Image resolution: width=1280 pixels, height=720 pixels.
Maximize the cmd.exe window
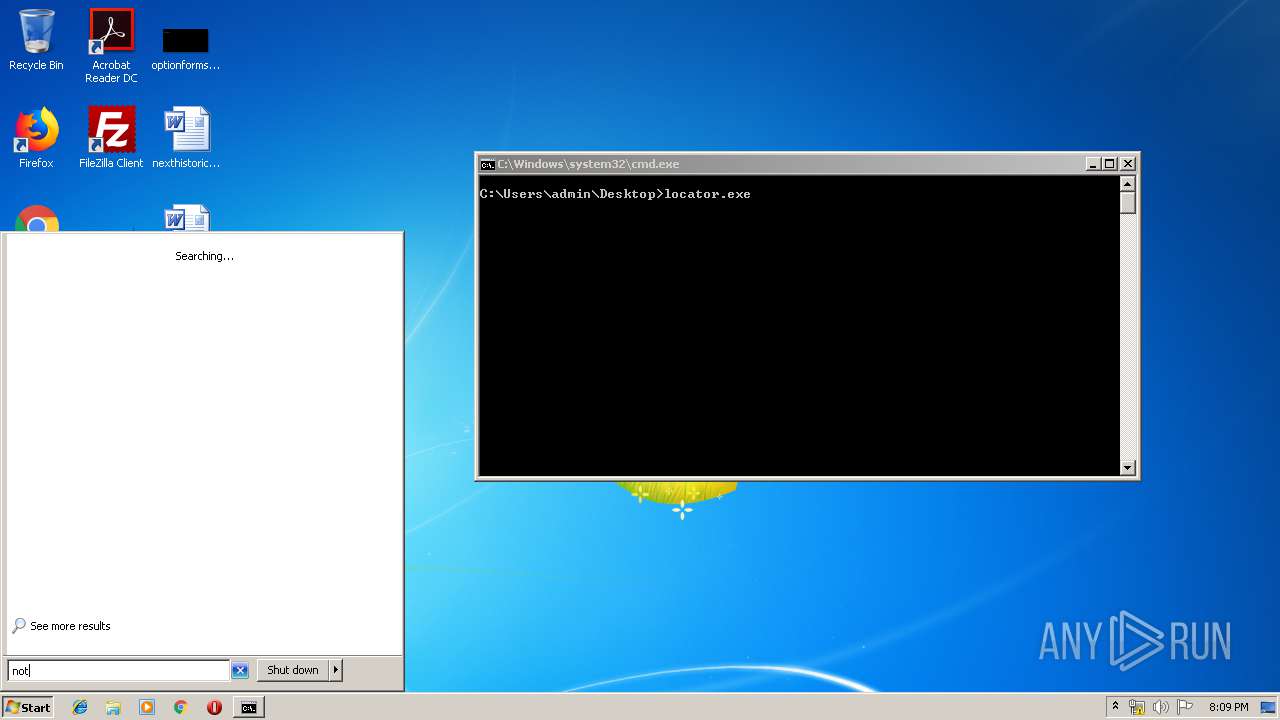tap(1110, 164)
